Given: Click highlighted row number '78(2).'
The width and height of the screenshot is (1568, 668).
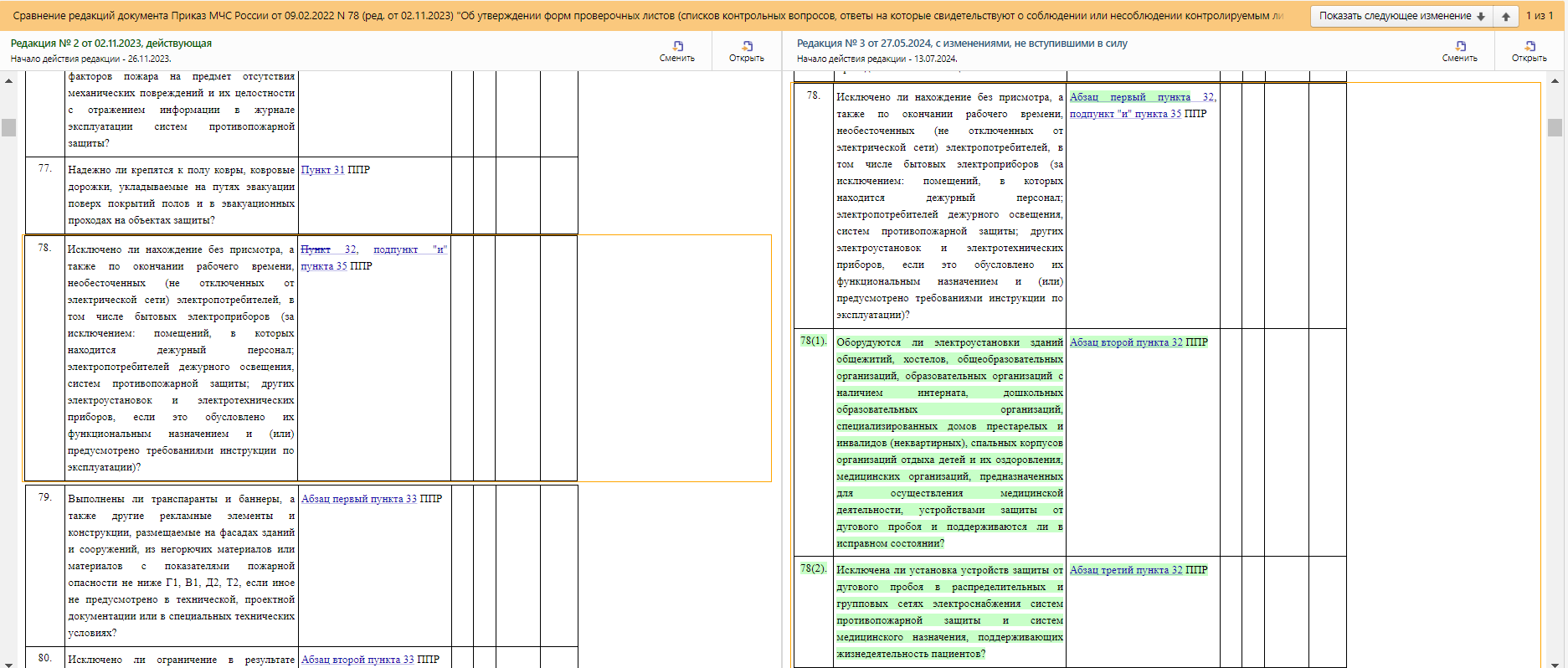Looking at the screenshot, I should pyautogui.click(x=813, y=569).
